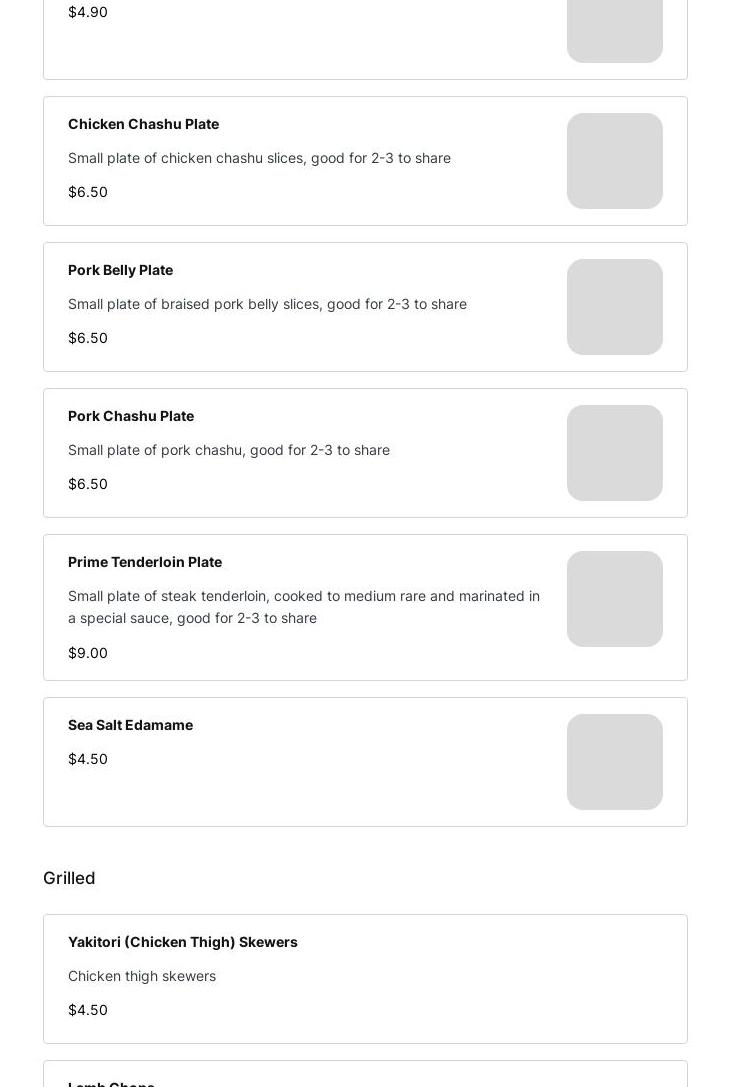This screenshot has height=1087, width=730.
Task: Select the Chicken thigh skewers description
Action: point(142,976)
